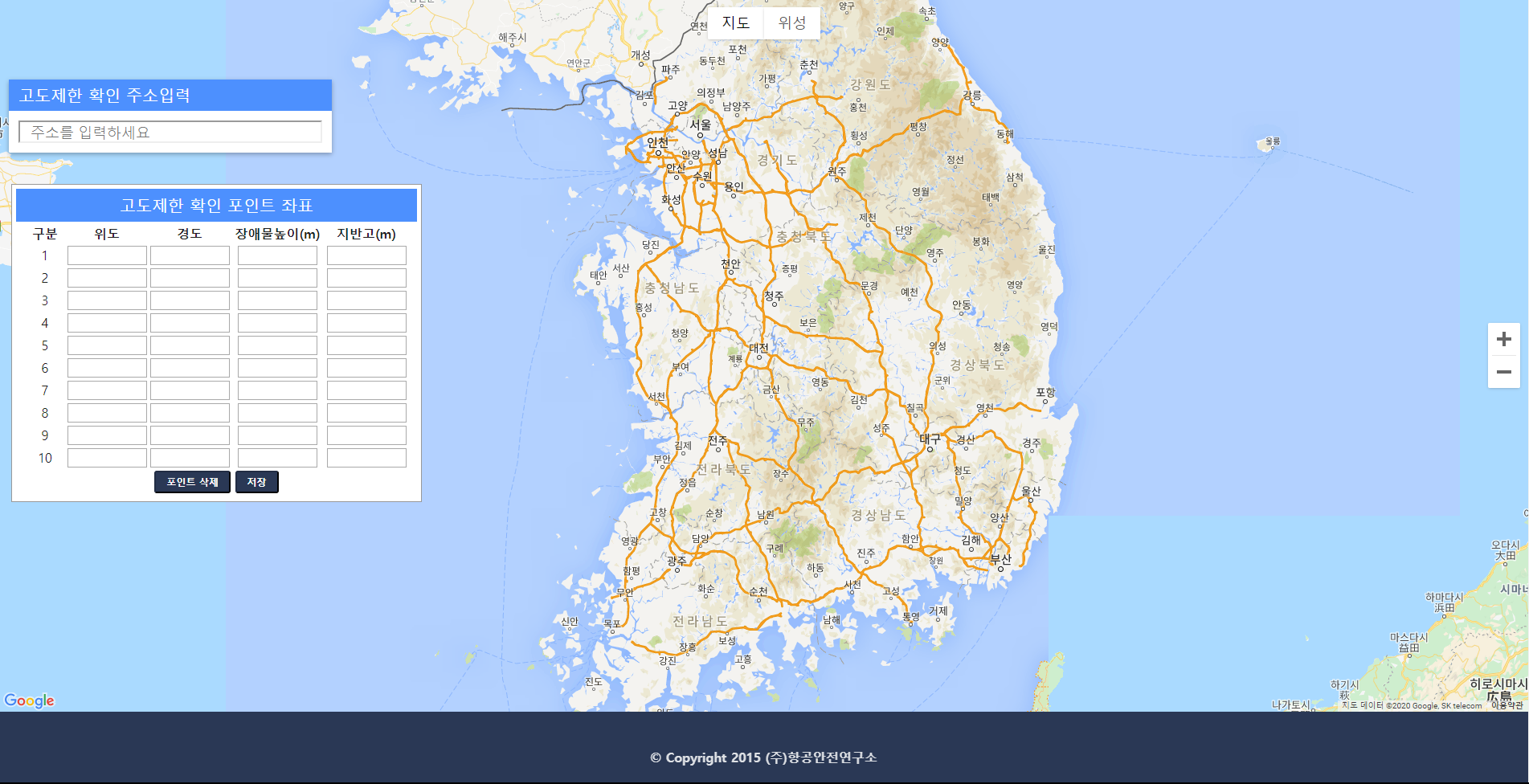Screen dimensions: 1529x784
Task: Switch to 위성 satellite view
Action: [x=791, y=23]
